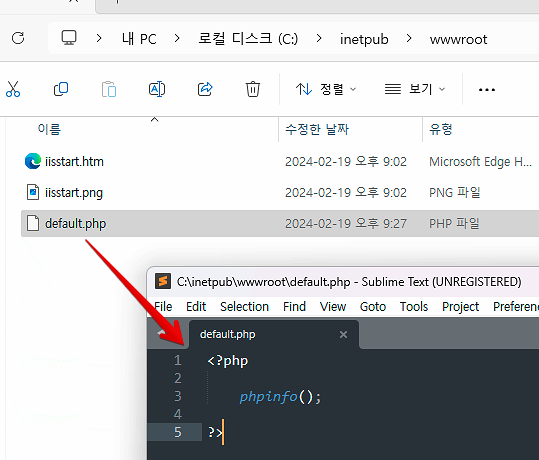
Task: Click wwwroot in the address bar
Action: 458,39
